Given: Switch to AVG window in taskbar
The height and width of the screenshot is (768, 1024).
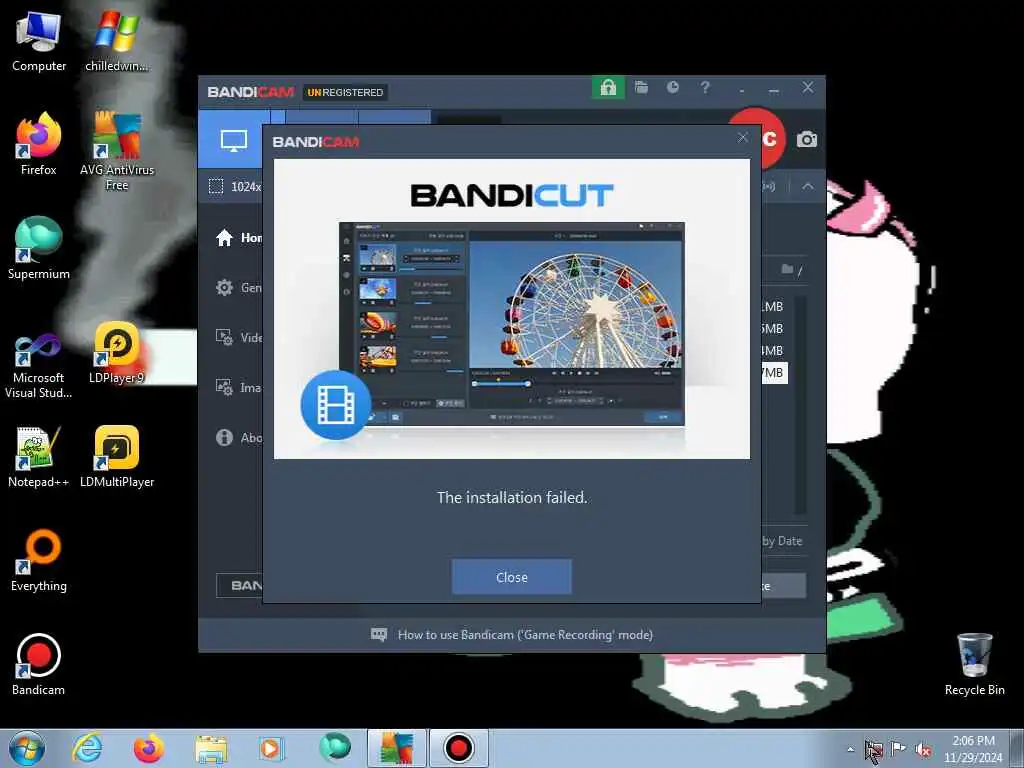Looking at the screenshot, I should tap(396, 748).
